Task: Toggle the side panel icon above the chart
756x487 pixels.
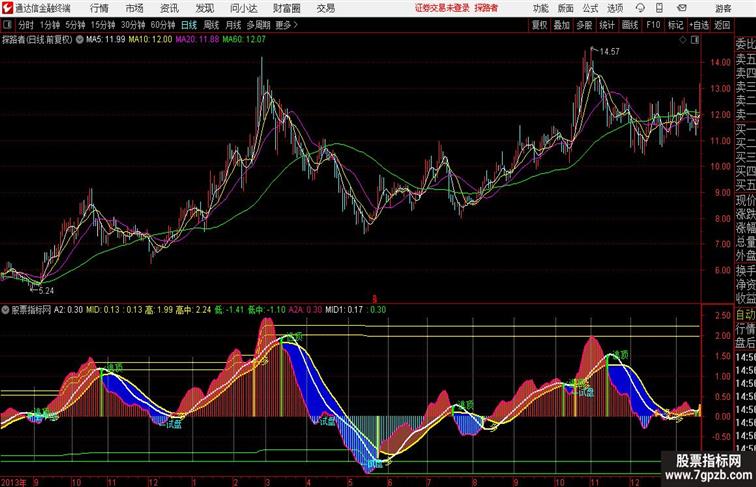Action: (695, 41)
